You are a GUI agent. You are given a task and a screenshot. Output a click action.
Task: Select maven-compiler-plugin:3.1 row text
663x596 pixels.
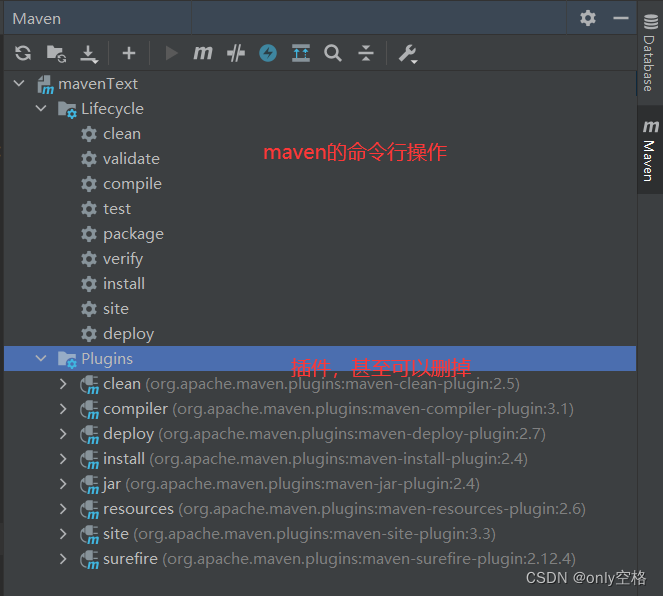tap(338, 409)
